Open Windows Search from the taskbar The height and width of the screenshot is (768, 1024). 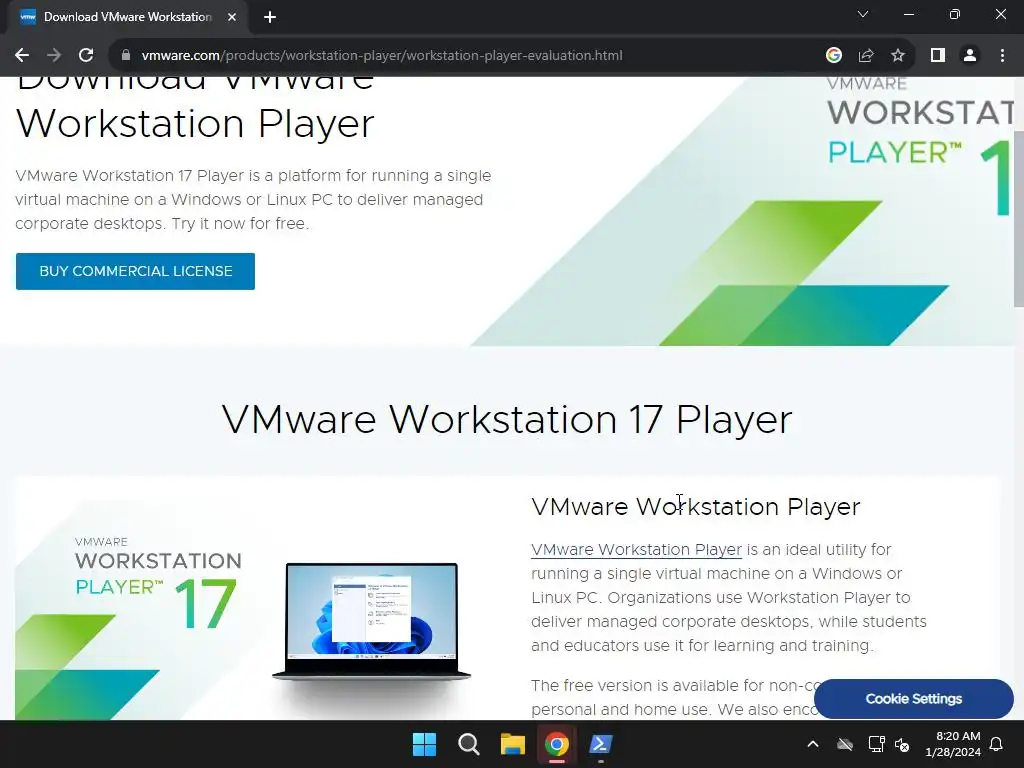pyautogui.click(x=468, y=744)
